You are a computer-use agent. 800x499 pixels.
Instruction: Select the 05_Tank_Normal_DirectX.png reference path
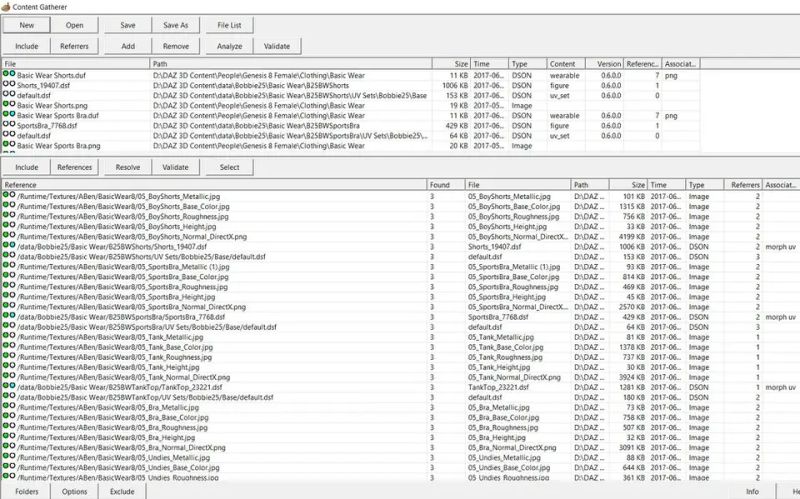(x=123, y=377)
